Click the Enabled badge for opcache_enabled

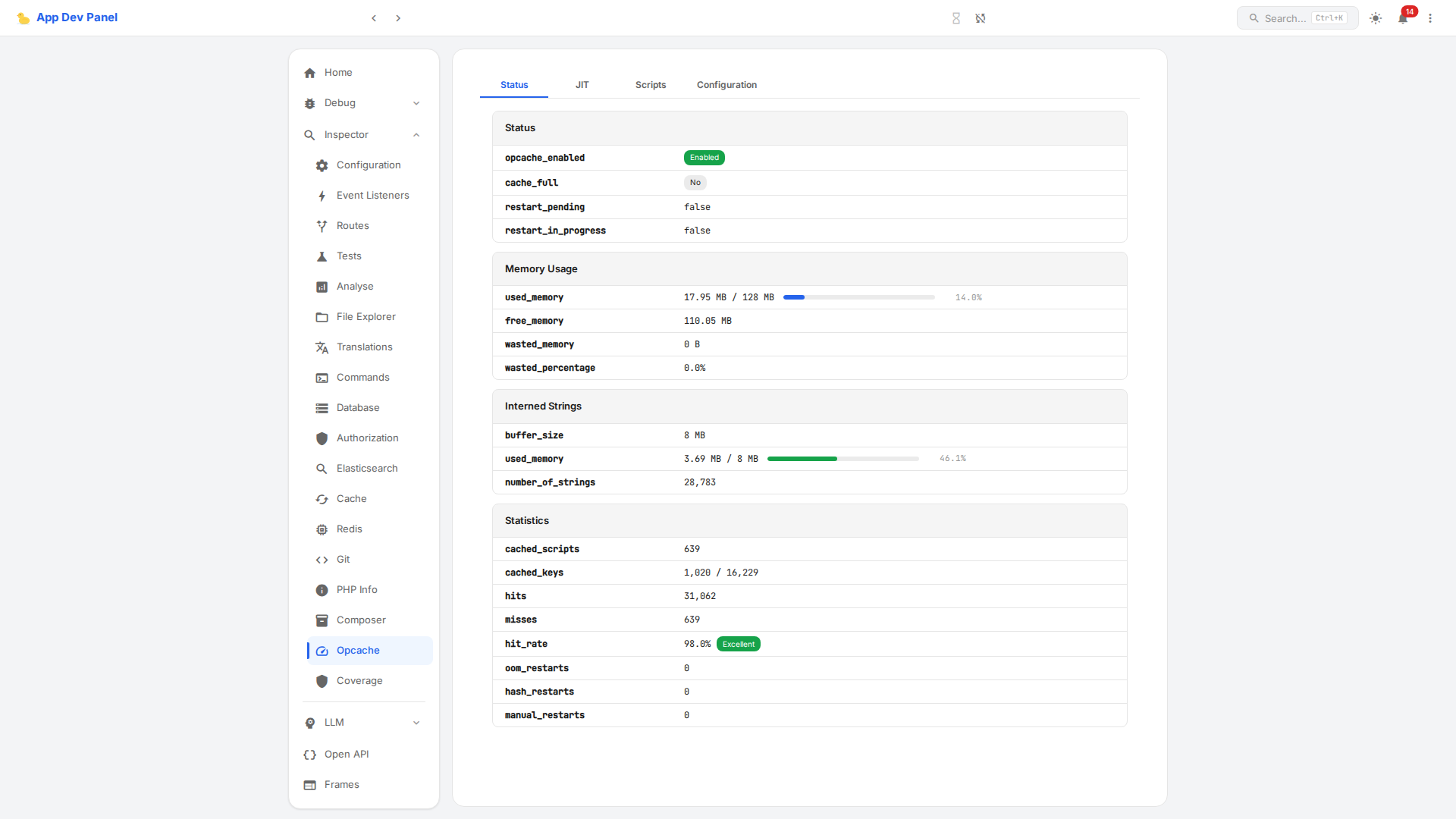click(704, 158)
